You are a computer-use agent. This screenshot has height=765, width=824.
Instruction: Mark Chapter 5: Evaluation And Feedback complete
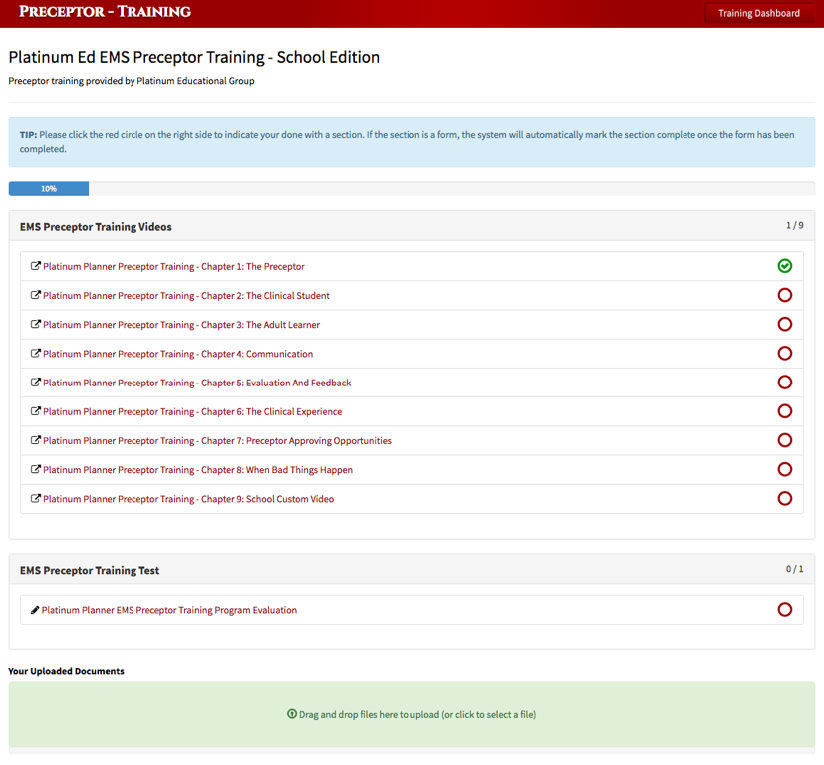pos(784,382)
